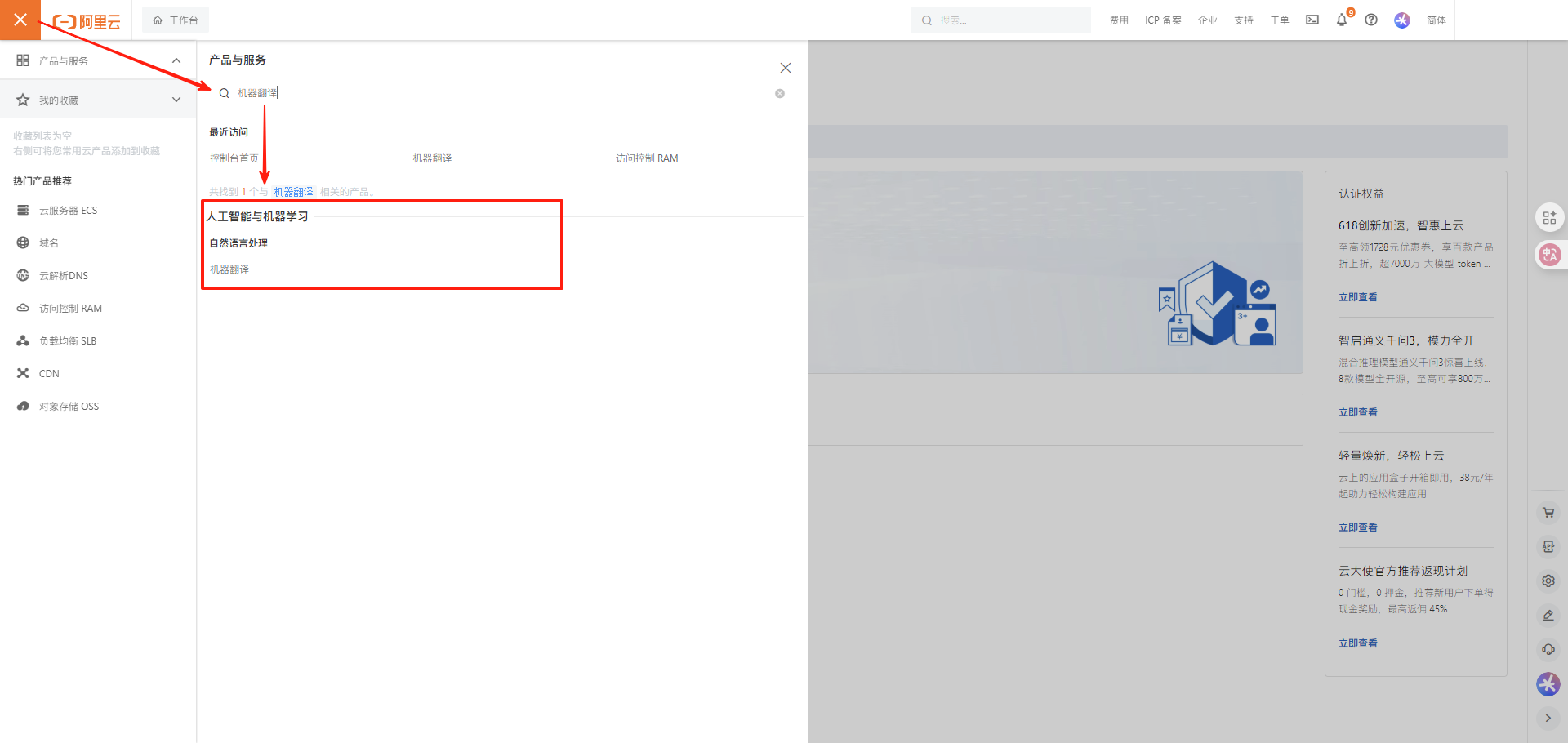Screen dimensions: 1568x743
Task: Open the Cloud Shell terminal icon
Action: pyautogui.click(x=1312, y=20)
